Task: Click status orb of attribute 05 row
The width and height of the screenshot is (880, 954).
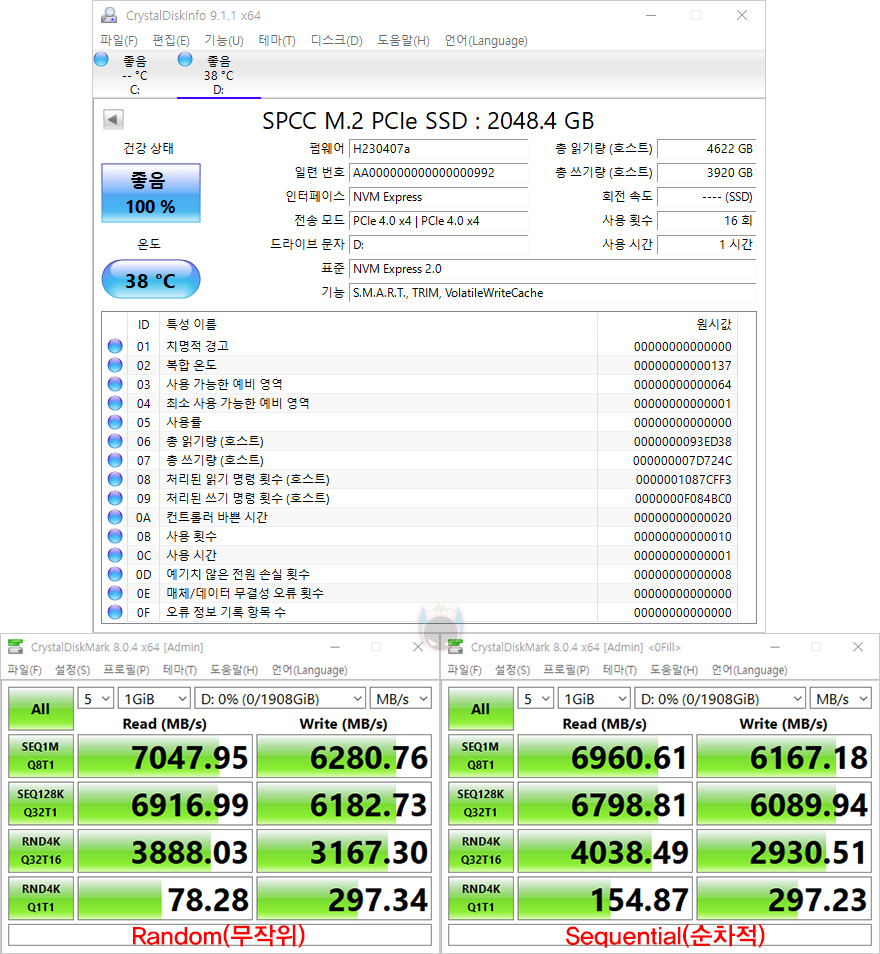Action: [115, 422]
